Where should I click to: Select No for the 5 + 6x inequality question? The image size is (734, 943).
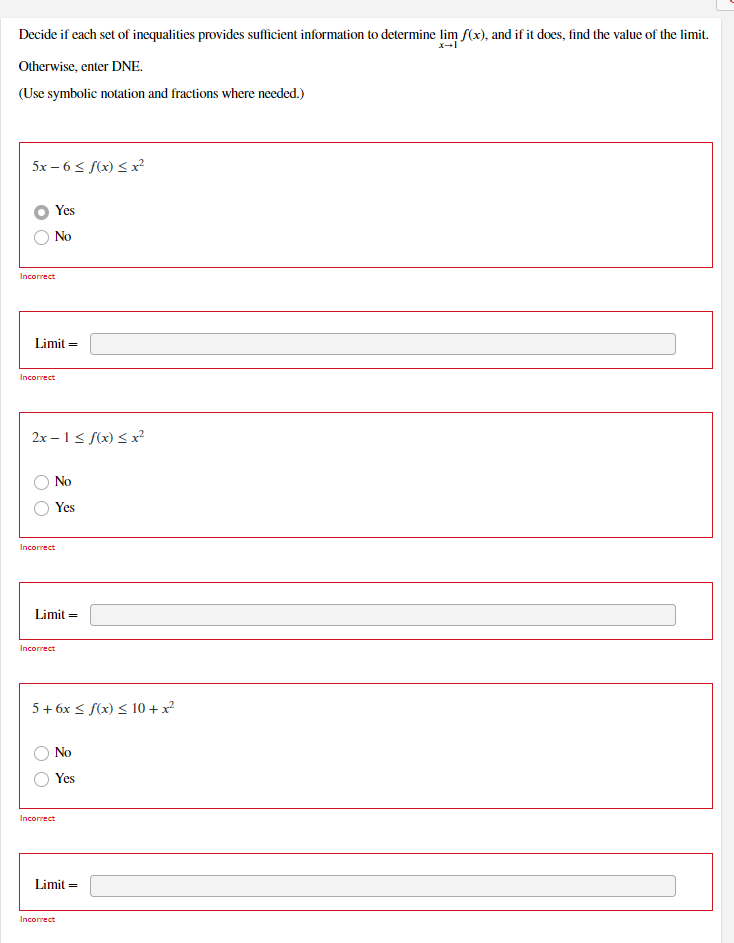pyautogui.click(x=41, y=753)
